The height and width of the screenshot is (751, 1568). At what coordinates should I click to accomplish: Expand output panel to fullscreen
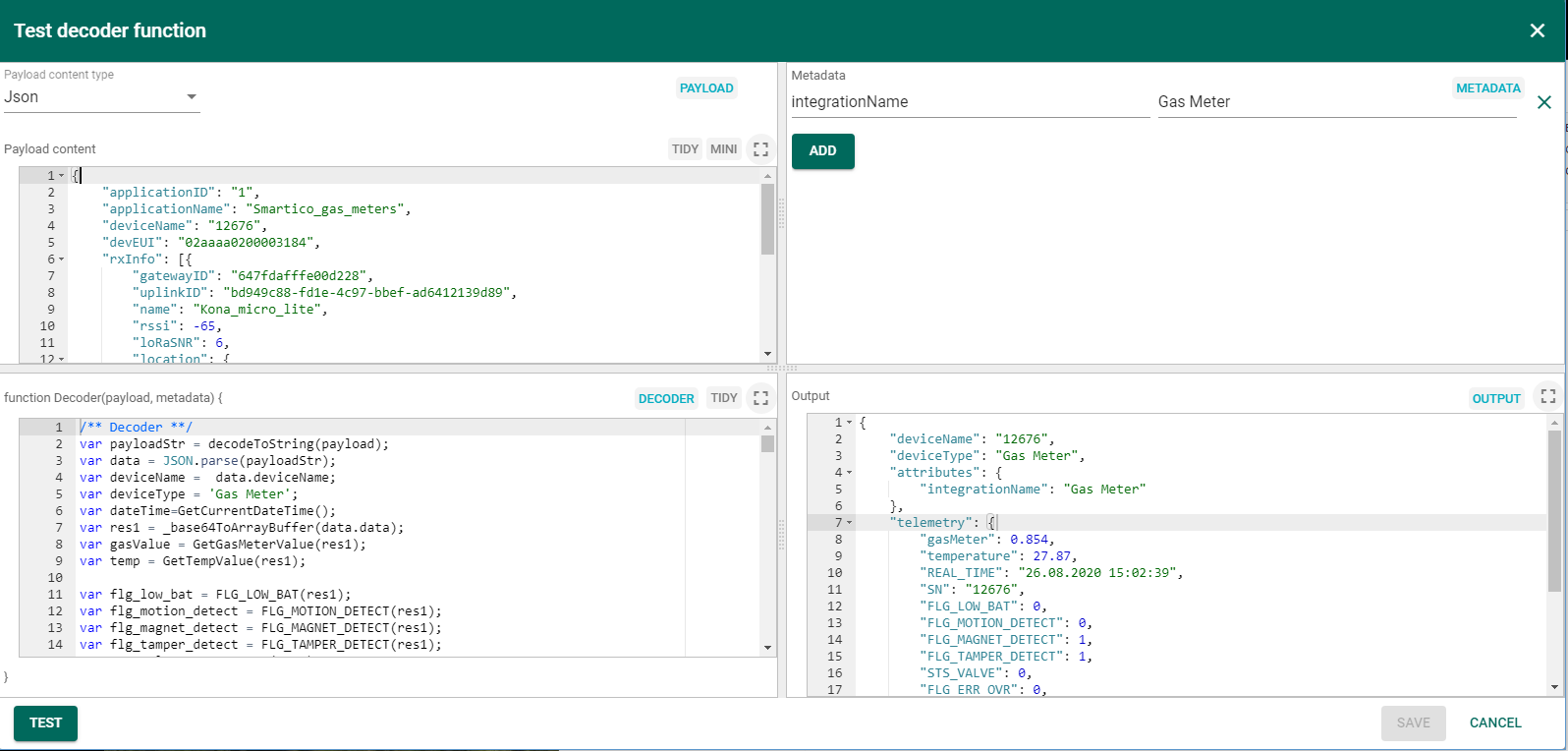click(1547, 396)
